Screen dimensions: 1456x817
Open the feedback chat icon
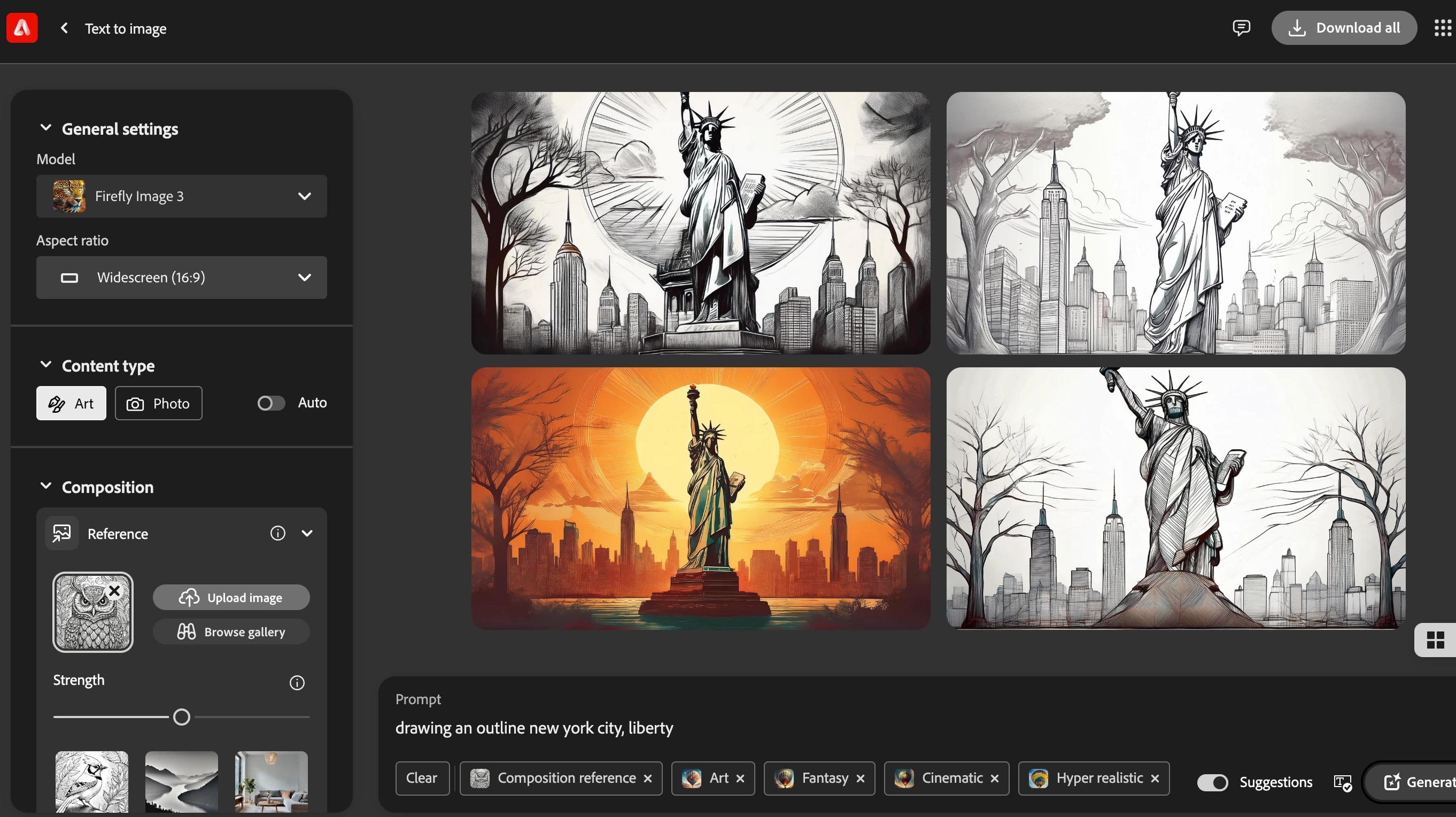(x=1241, y=28)
